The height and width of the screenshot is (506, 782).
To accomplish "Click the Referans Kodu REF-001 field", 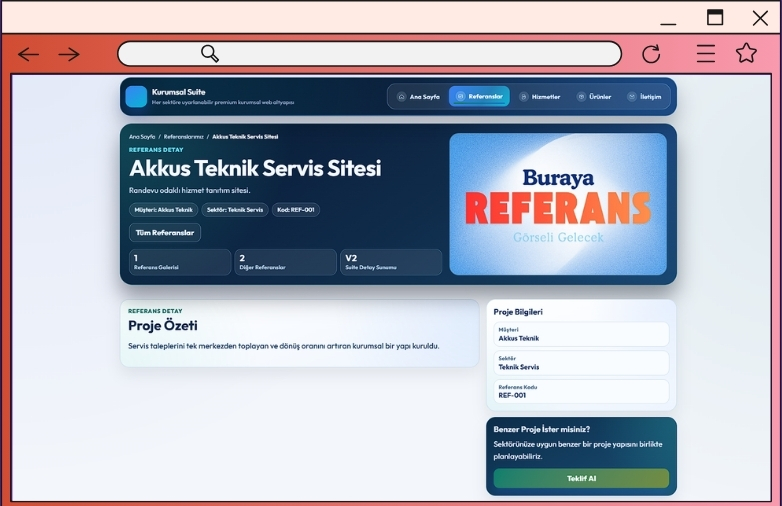I will (581, 391).
